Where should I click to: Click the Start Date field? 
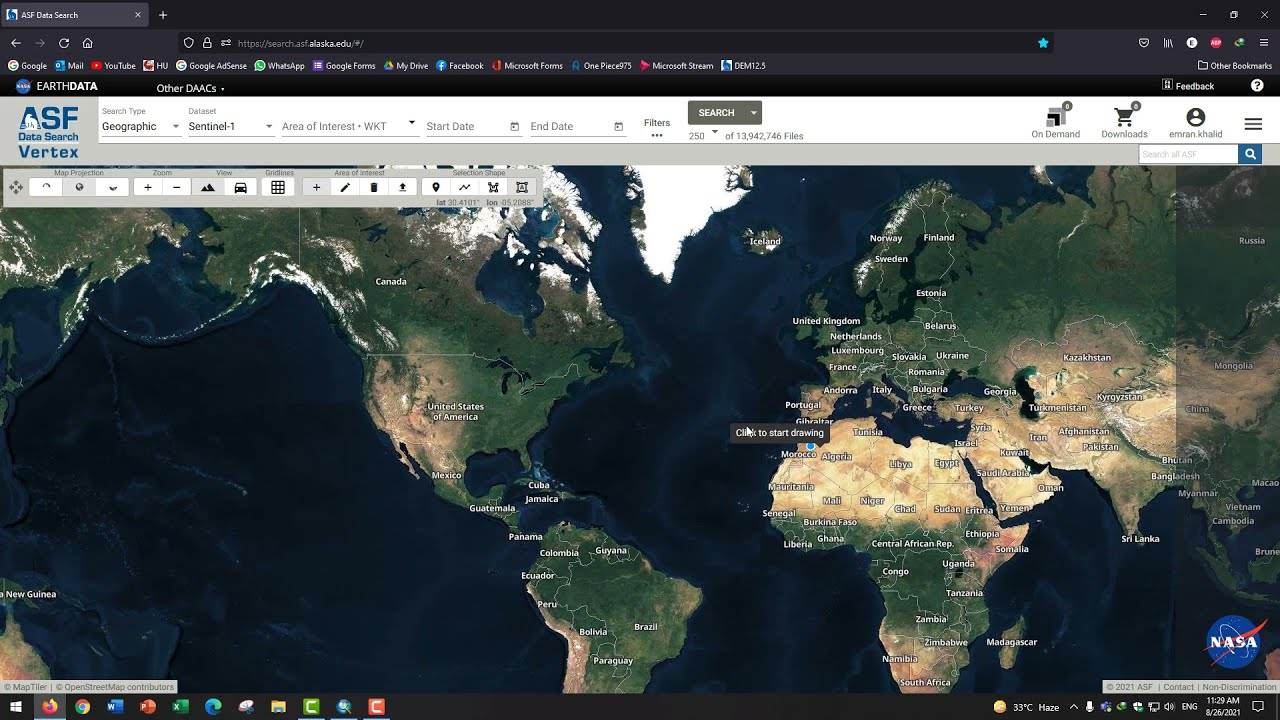point(465,126)
